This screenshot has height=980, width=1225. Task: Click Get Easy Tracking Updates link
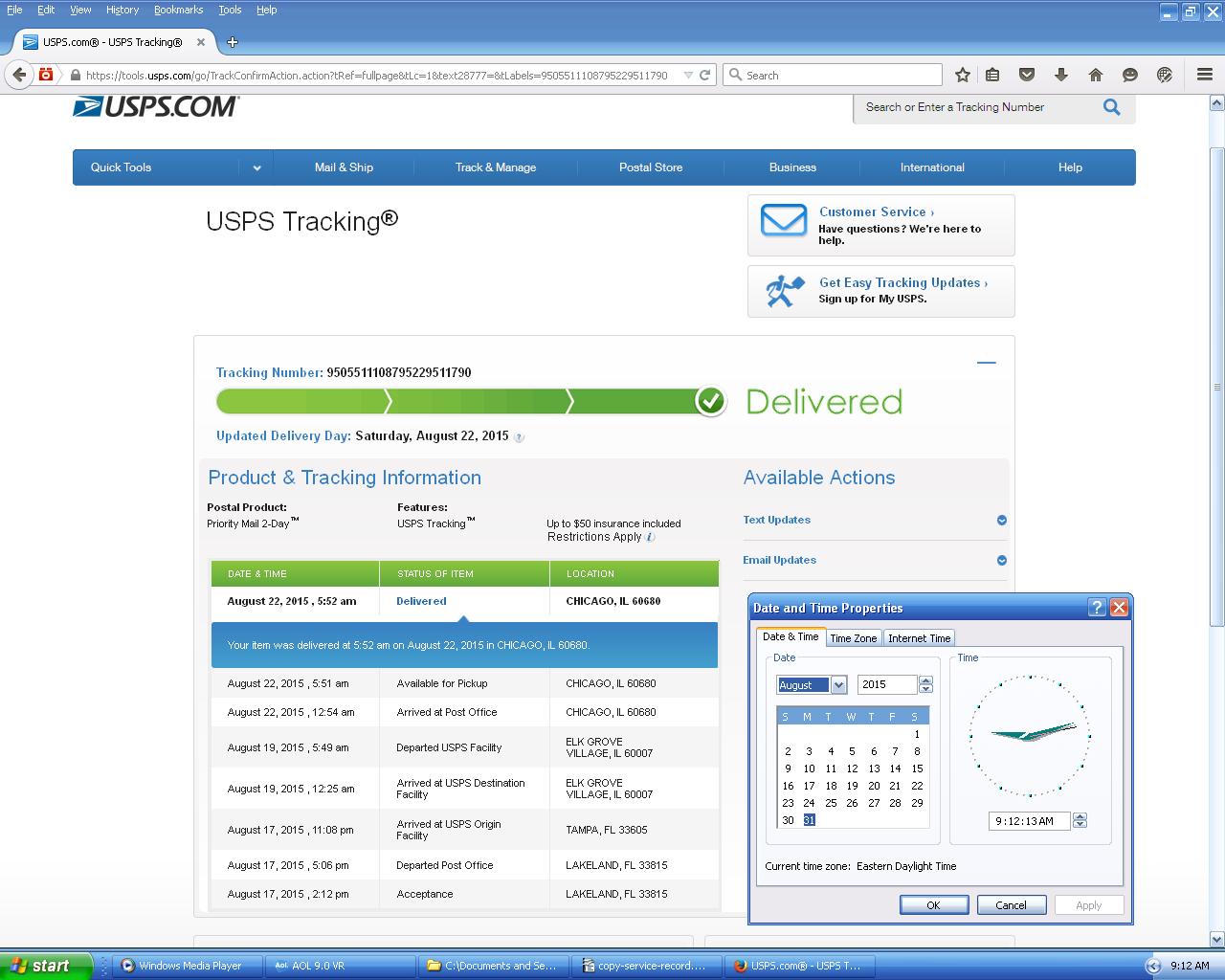point(903,283)
